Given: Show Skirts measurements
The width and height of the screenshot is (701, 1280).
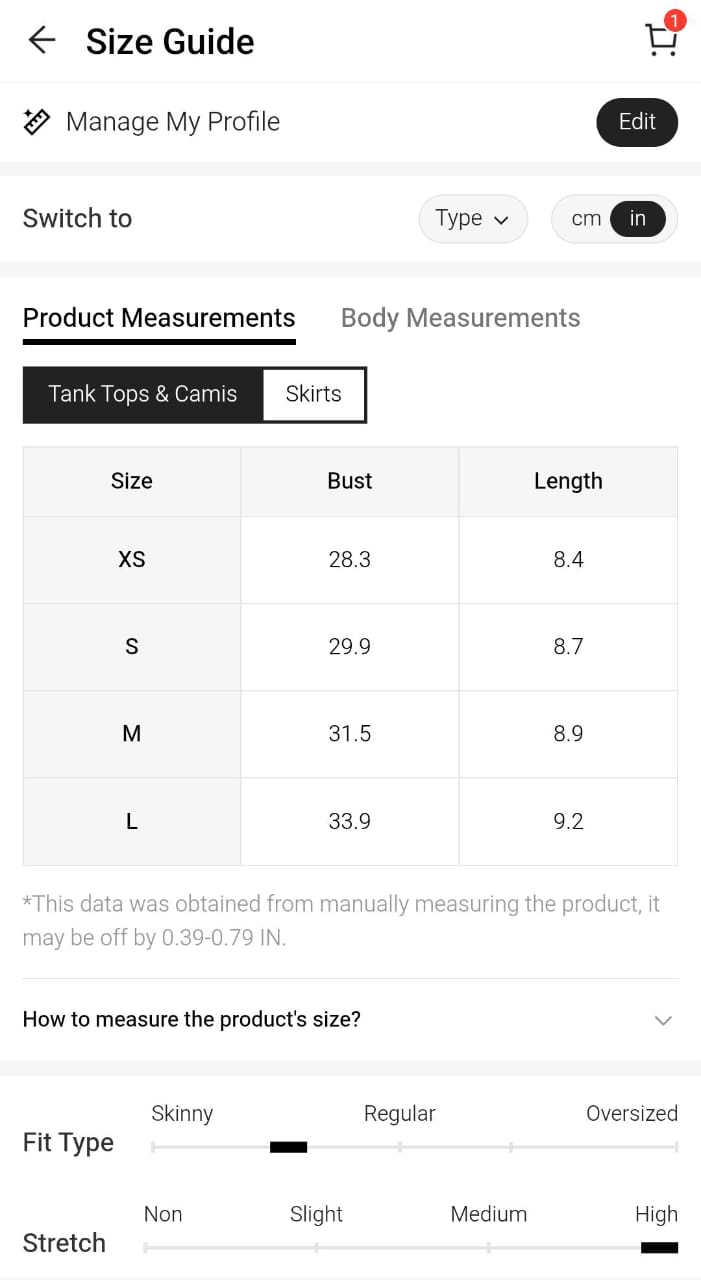Looking at the screenshot, I should click(313, 394).
